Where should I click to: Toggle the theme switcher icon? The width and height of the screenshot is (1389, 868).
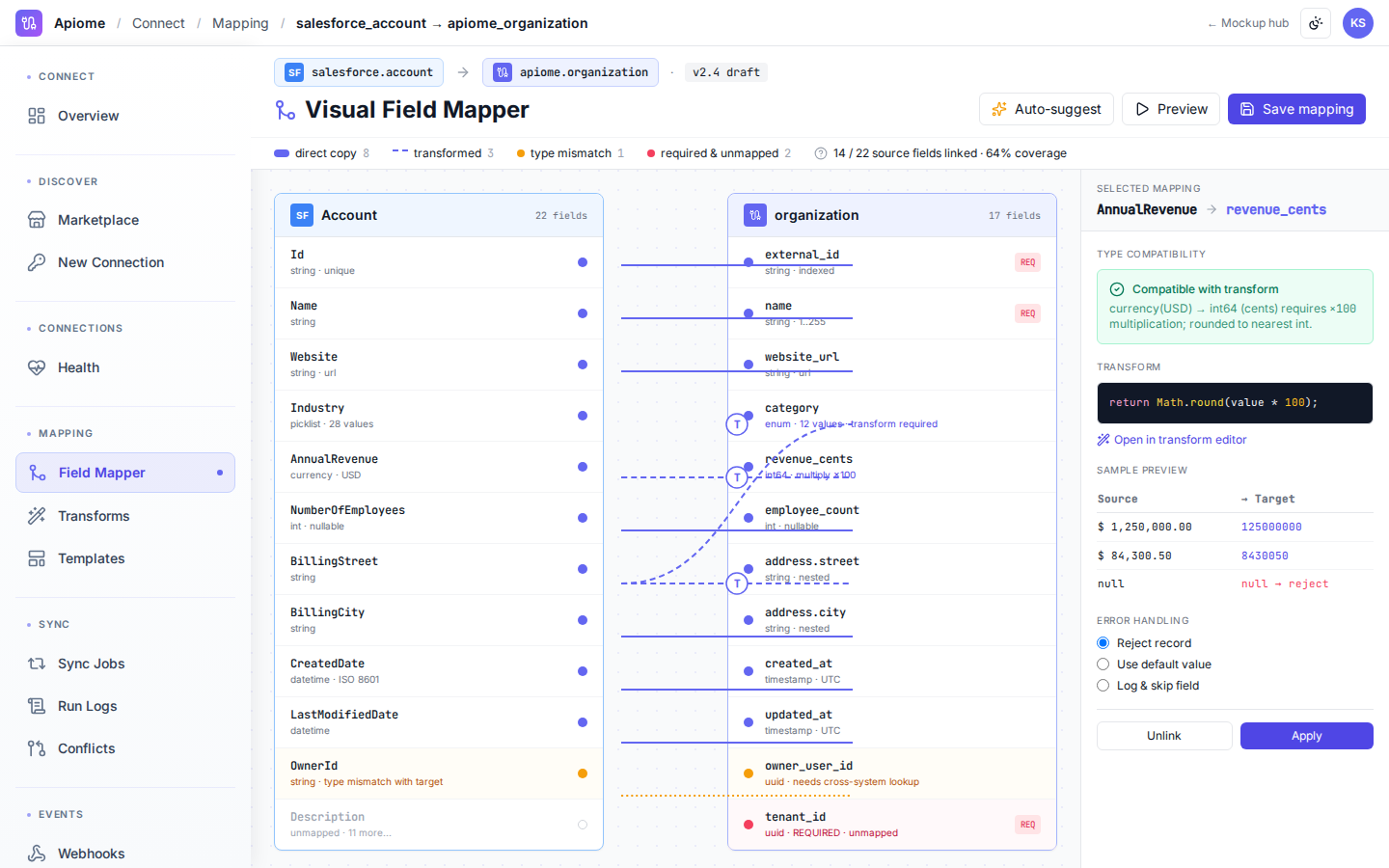(x=1316, y=23)
